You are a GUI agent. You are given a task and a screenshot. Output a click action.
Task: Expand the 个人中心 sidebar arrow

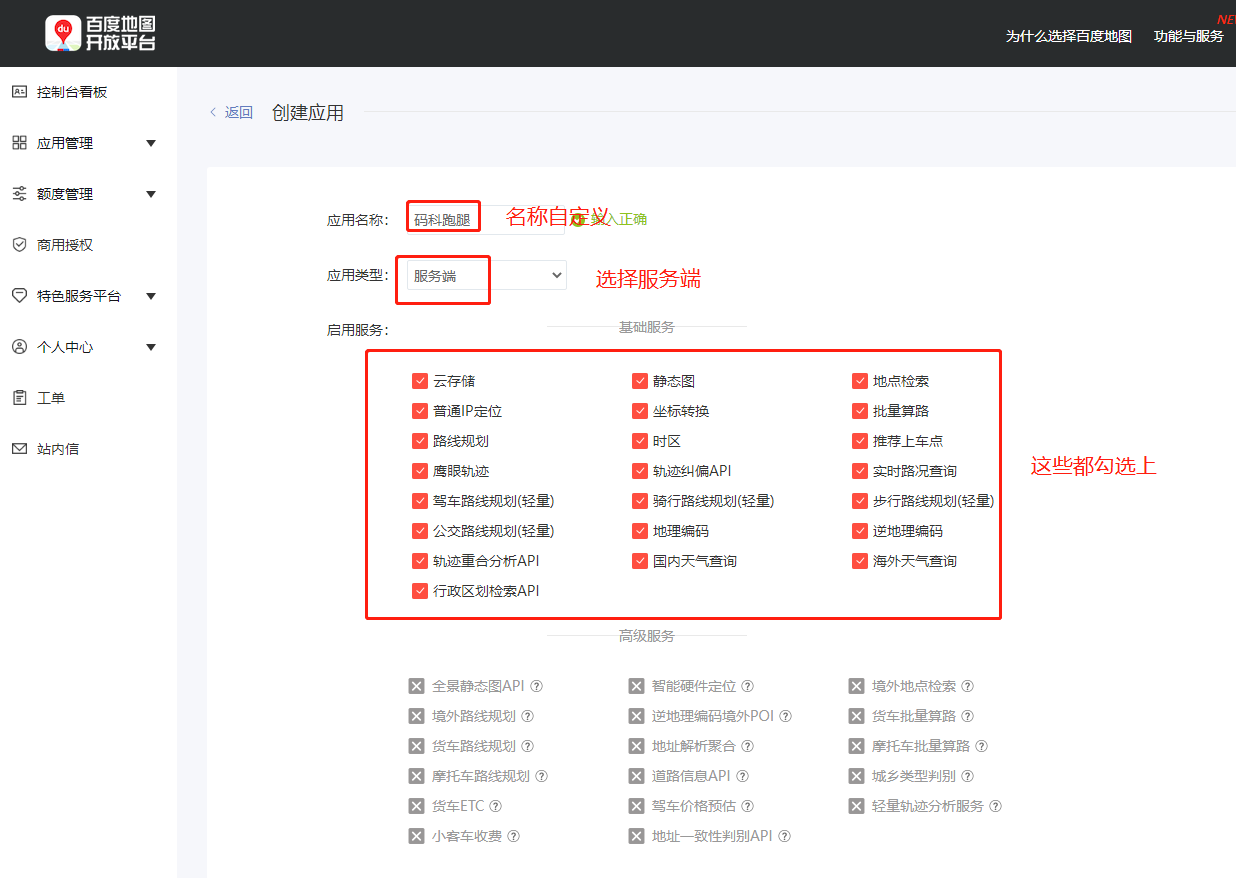(x=151, y=347)
